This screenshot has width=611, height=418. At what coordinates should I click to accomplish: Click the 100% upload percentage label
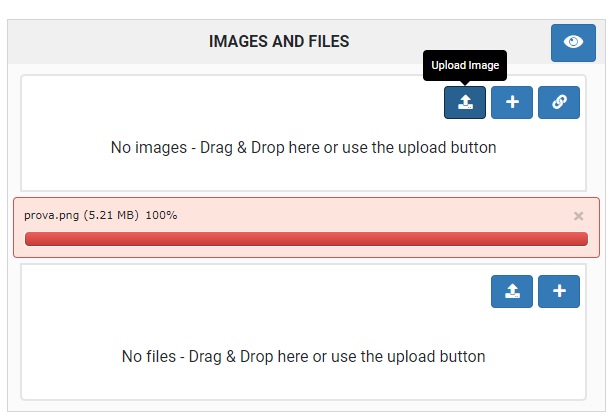(161, 216)
